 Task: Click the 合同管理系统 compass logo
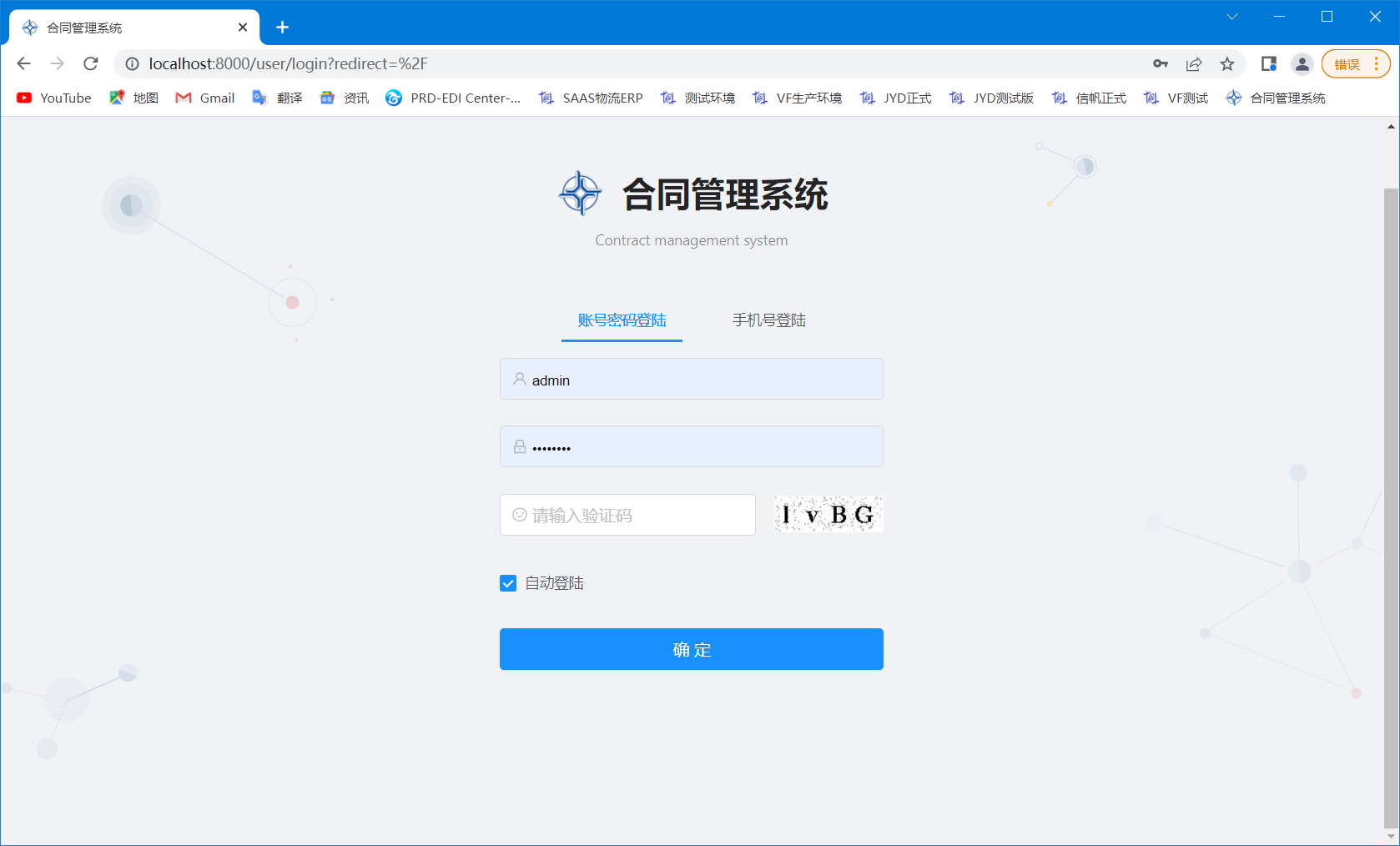[580, 194]
